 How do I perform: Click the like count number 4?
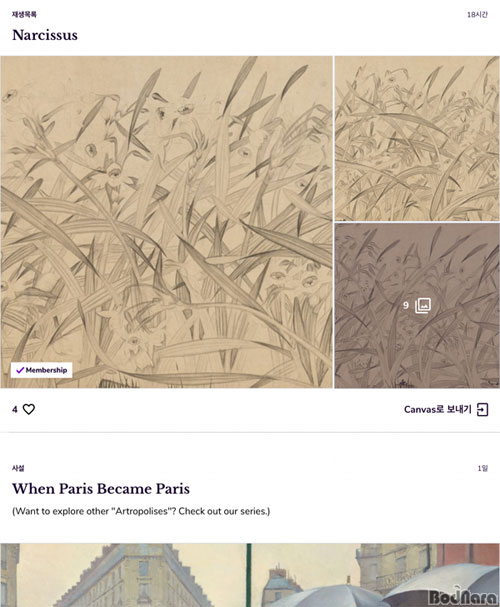click(15, 409)
